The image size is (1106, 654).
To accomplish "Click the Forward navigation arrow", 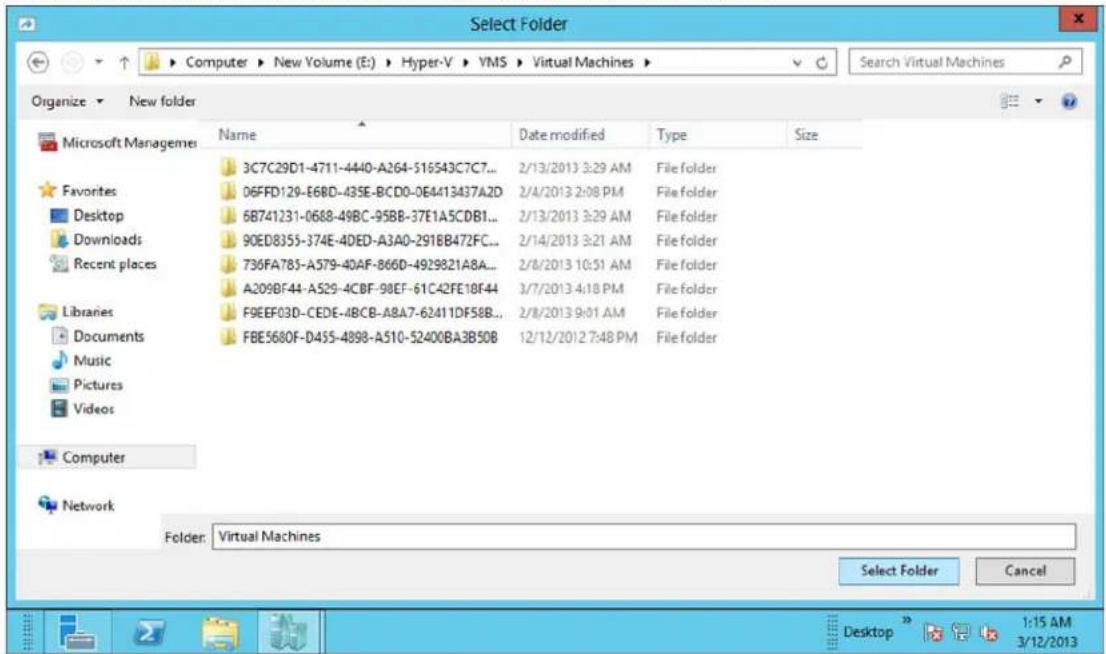I will 71,63.
